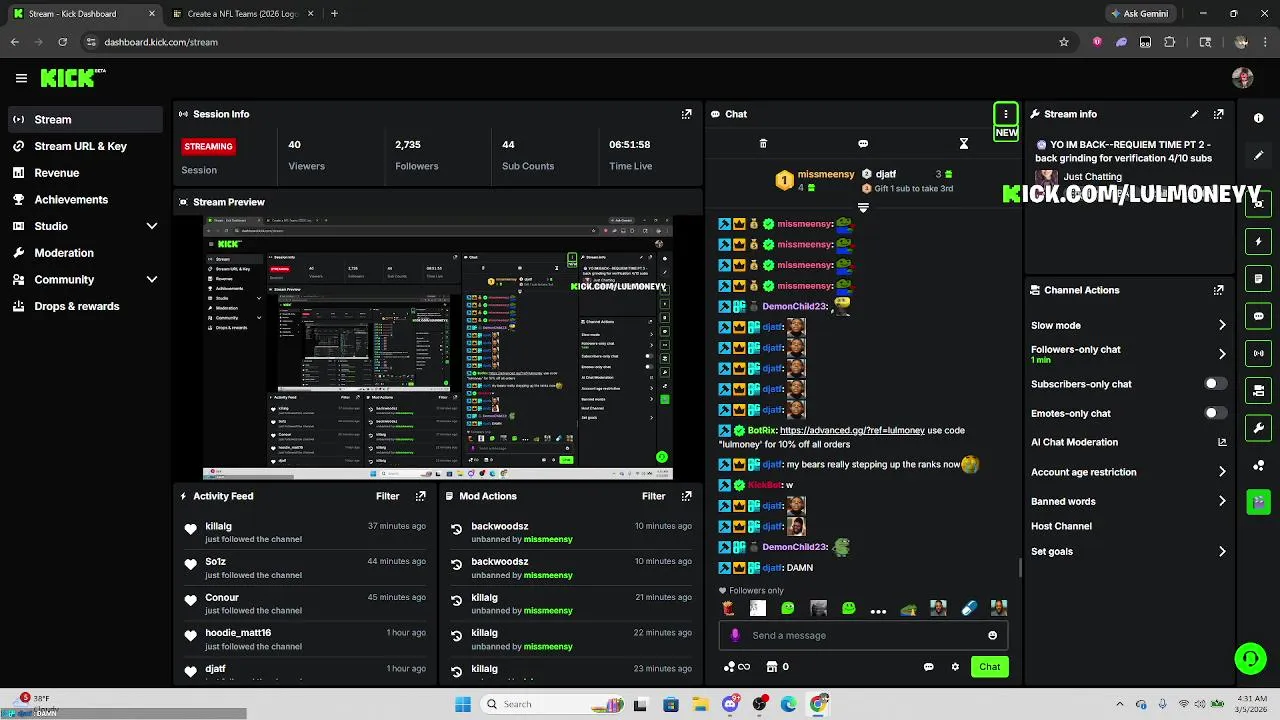Click the document icon in right sidebar
The width and height of the screenshot is (1280, 720).
(1258, 279)
